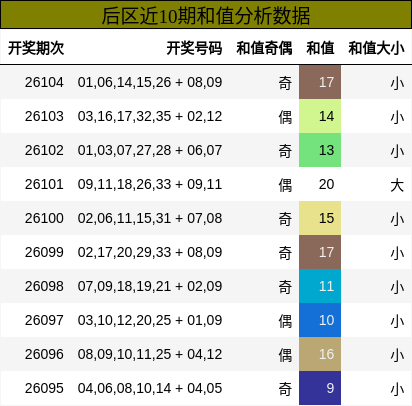Screen dimensions: 412x406
Task: Click 小 size in row 26103
Action: 397,117
